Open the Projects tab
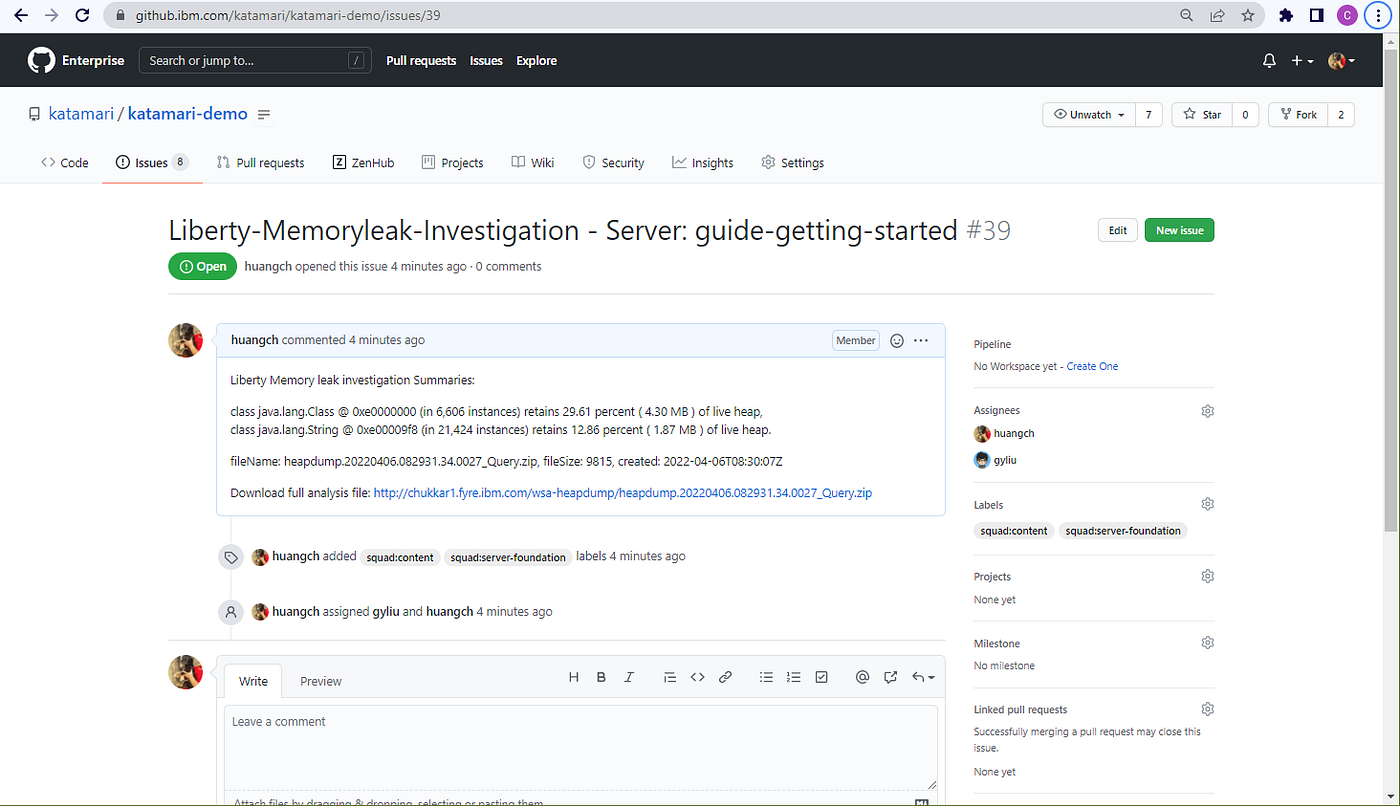The image size is (1400, 806). tap(453, 163)
